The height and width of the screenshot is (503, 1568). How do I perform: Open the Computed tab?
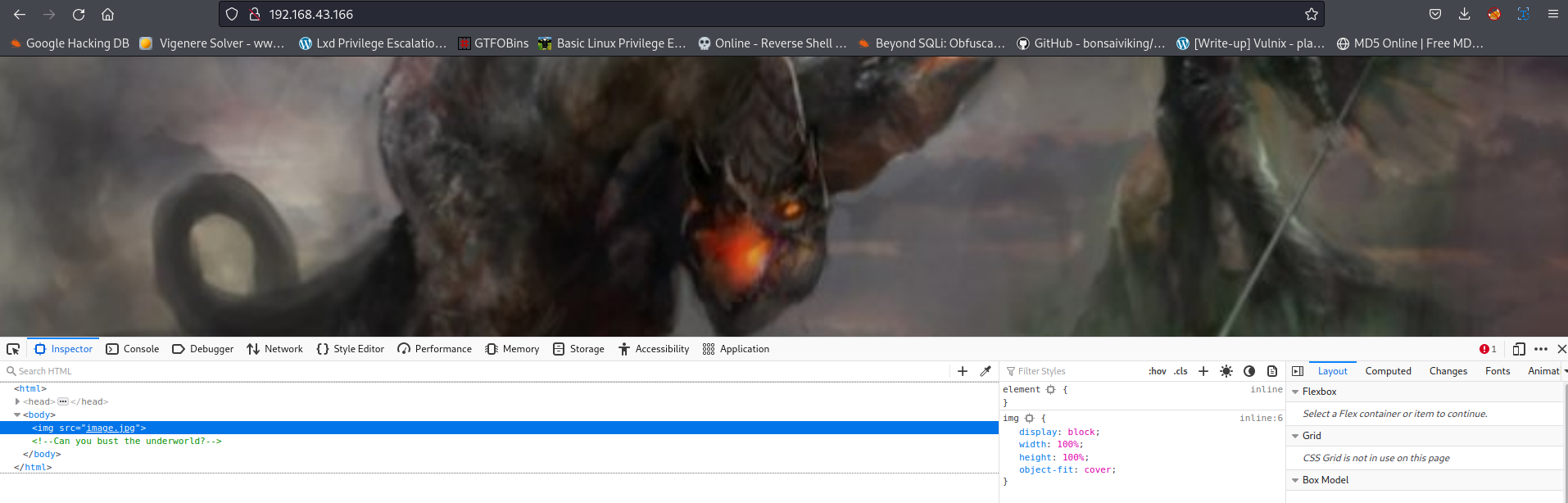tap(1388, 371)
